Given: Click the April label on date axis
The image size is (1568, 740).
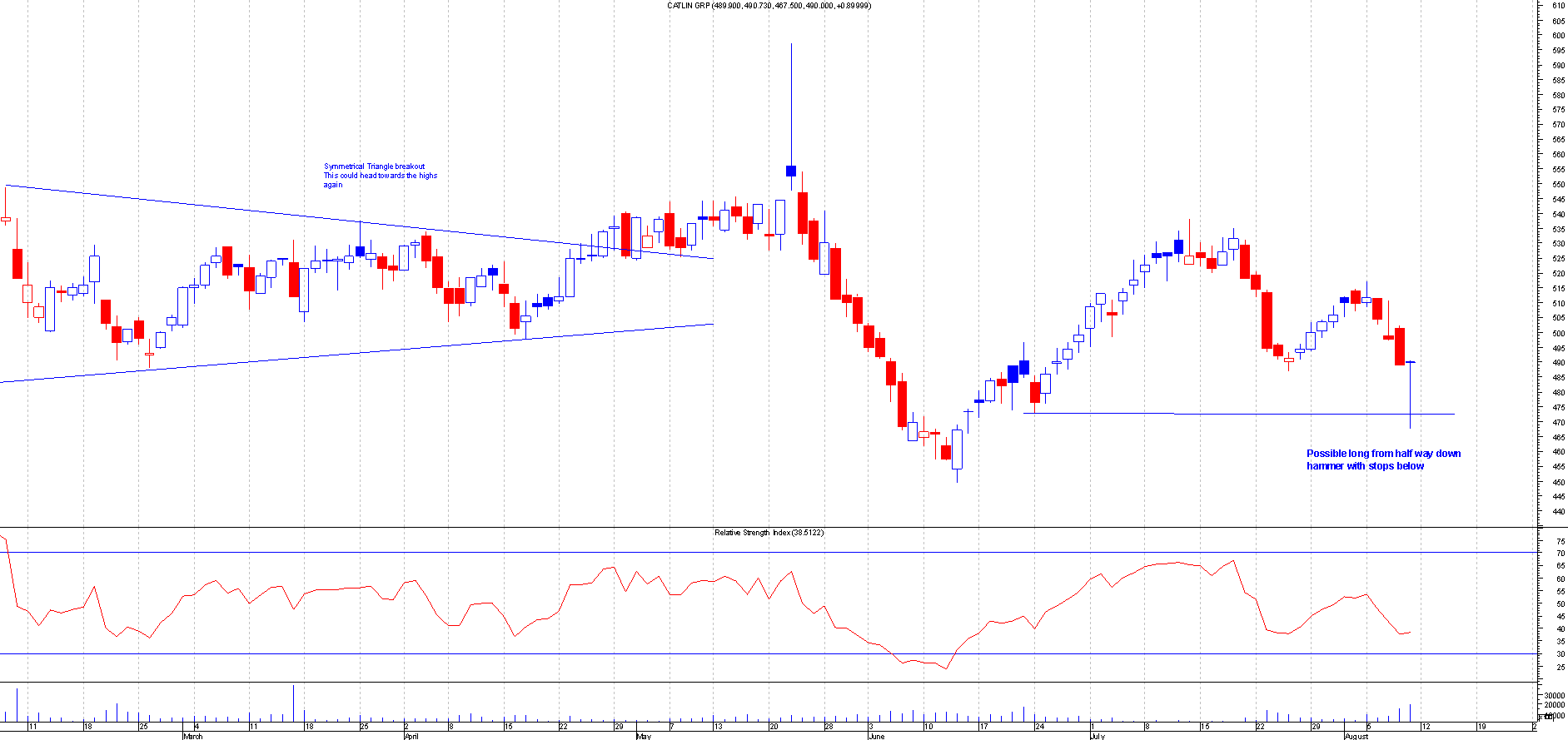Looking at the screenshot, I should [x=411, y=736].
